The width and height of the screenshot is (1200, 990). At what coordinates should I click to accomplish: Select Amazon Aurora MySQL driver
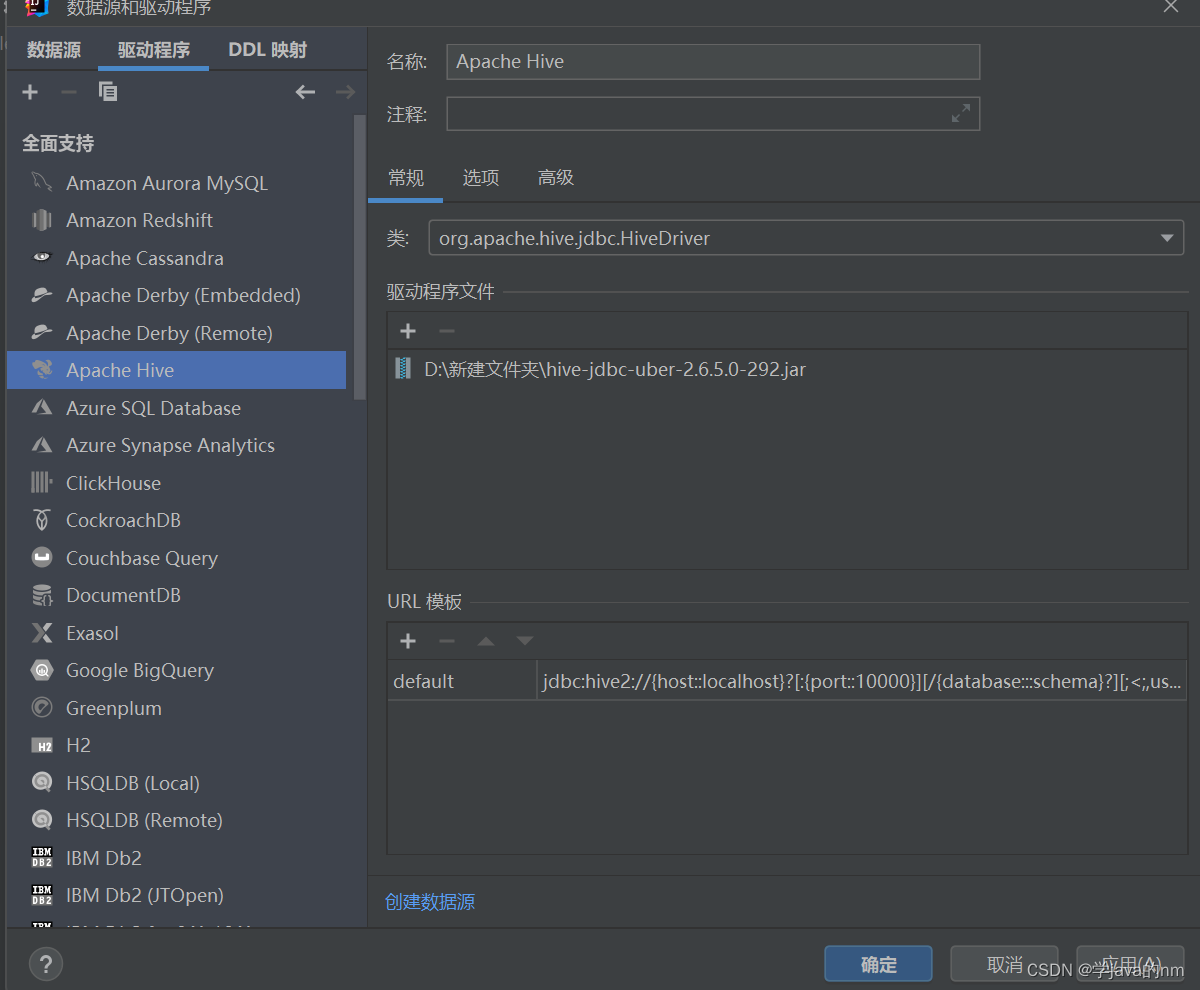point(177,183)
